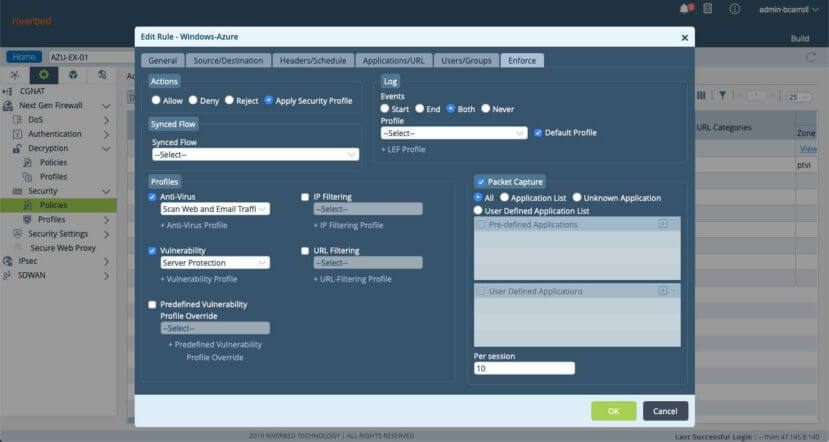Select the Reject action radio button
Image resolution: width=829 pixels, height=442 pixels.
point(229,100)
